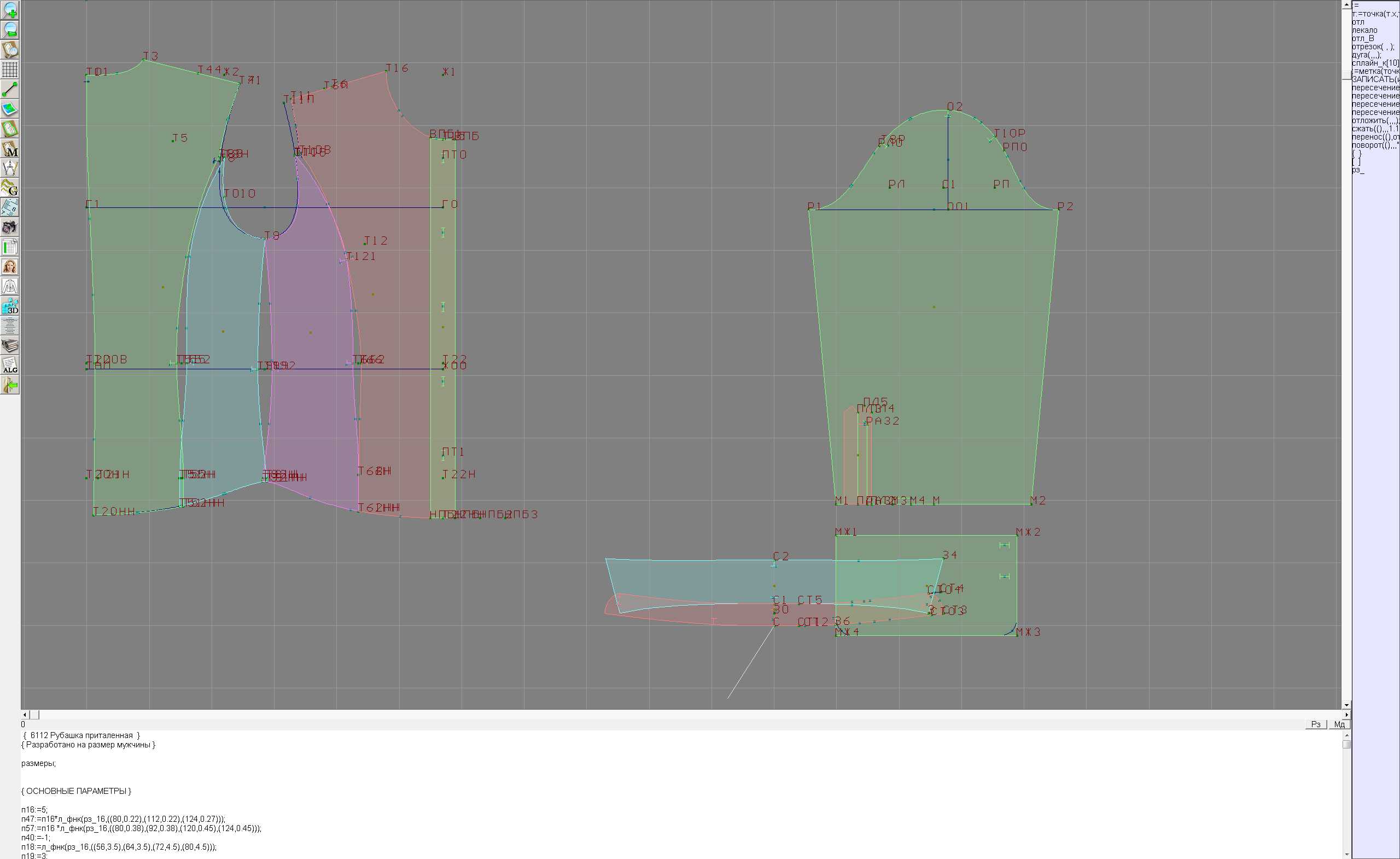Insert the 'лекало' command from list

tap(1365, 30)
